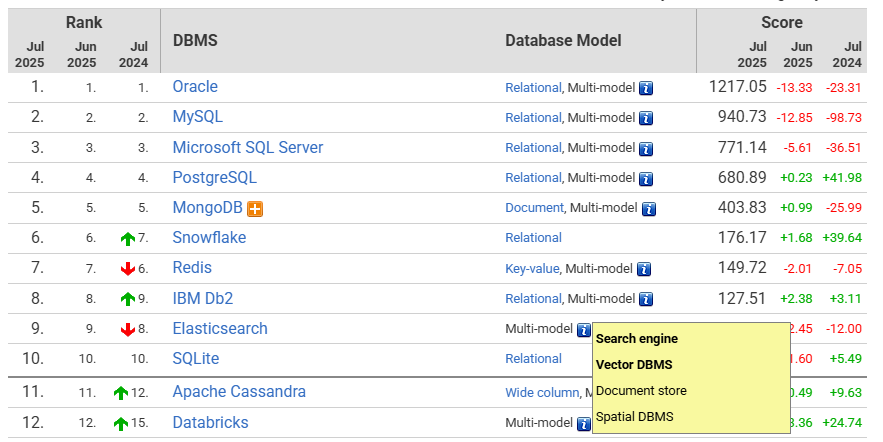Click IBM Db2 score 127.51
The height and width of the screenshot is (442, 883).
point(742,298)
